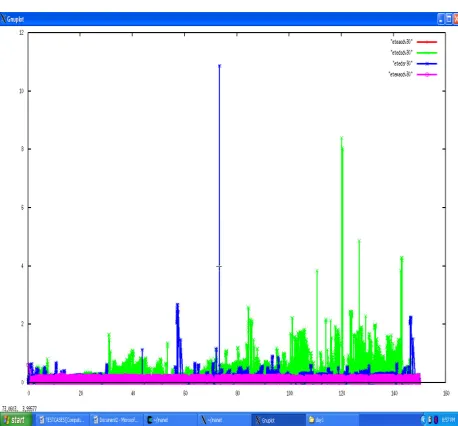Switch to Document2 Microsoft Word taskbar button
Screen dimensions: 458x426
tap(117, 420)
